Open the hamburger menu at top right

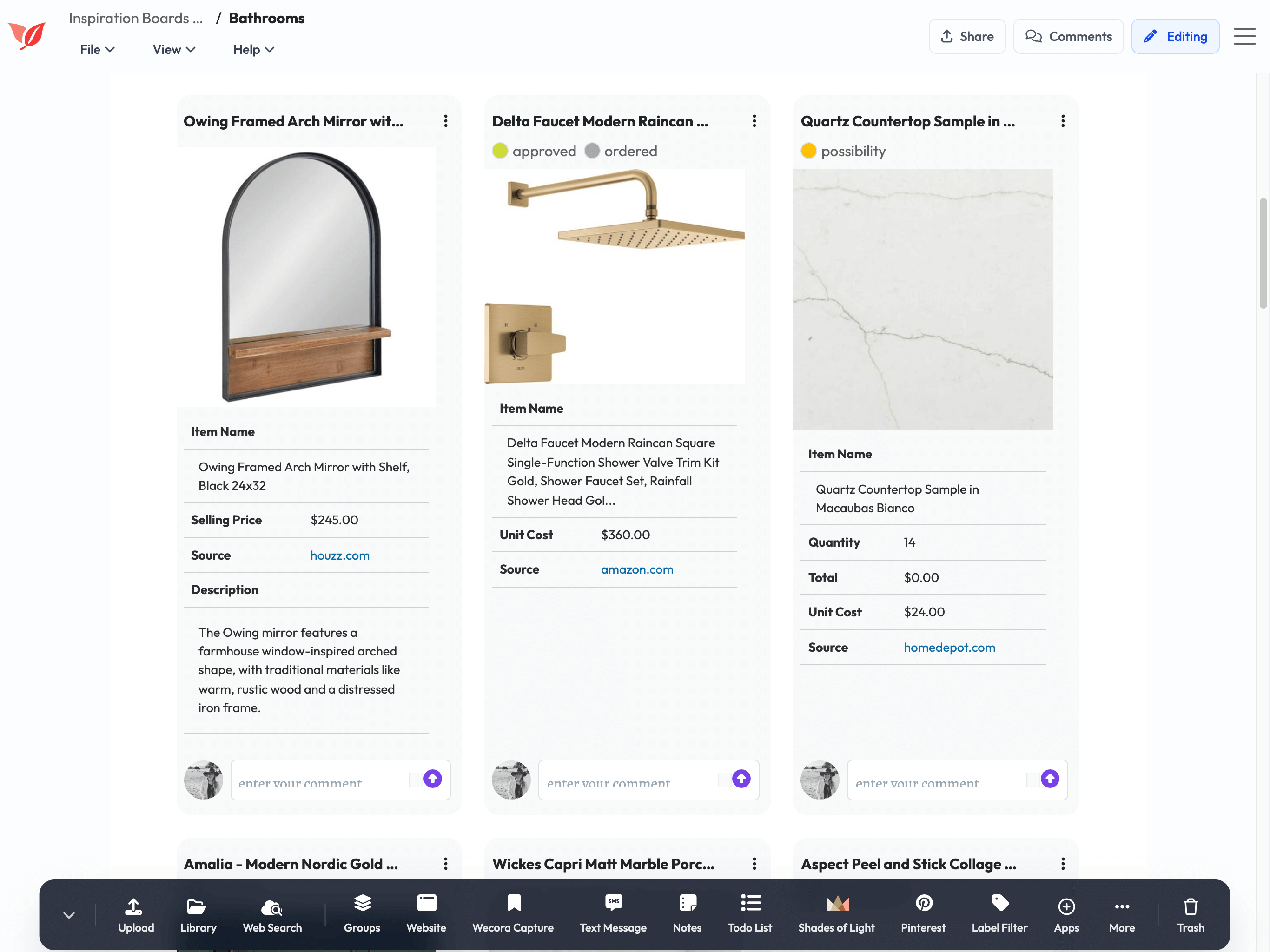[x=1244, y=36]
